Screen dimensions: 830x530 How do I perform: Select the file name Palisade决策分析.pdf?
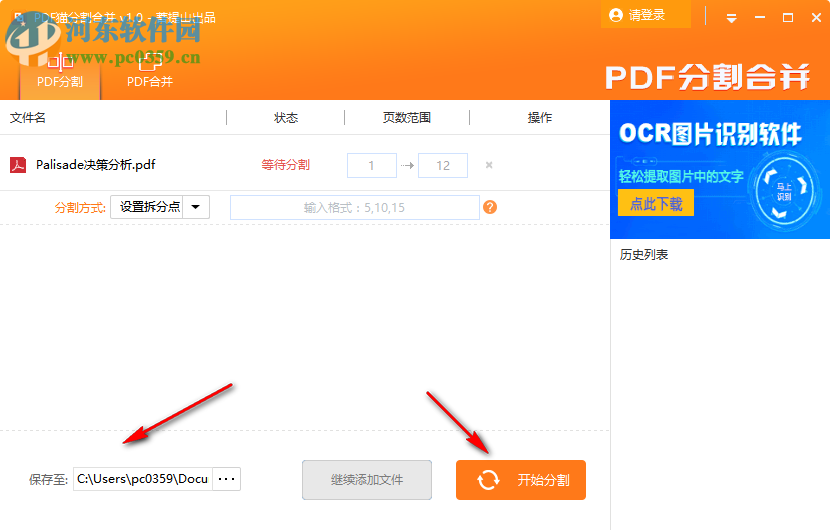point(95,165)
